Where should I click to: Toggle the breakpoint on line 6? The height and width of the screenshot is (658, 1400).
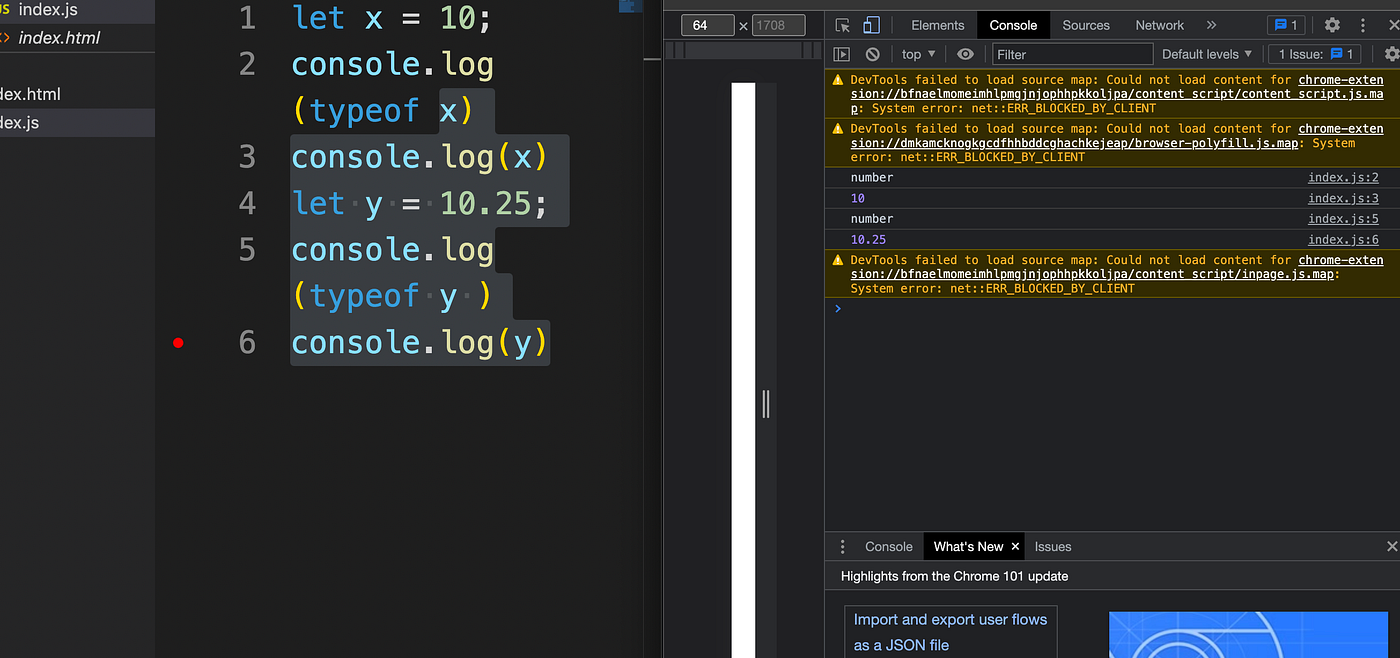pyautogui.click(x=178, y=343)
